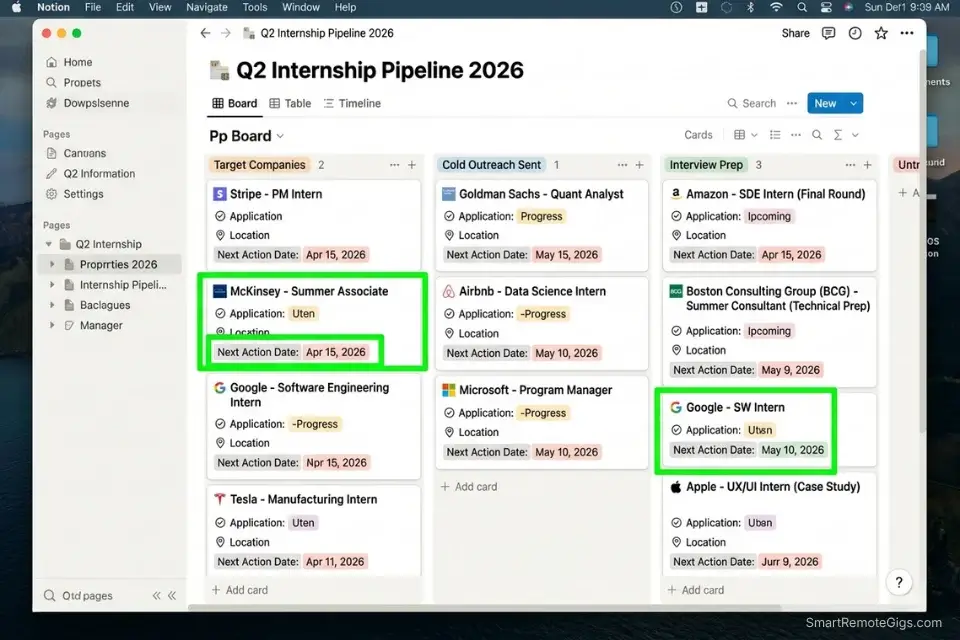Viewport: 960px width, 640px height.
Task: Open Wi-Fi status in menu bar
Action: [776, 7]
